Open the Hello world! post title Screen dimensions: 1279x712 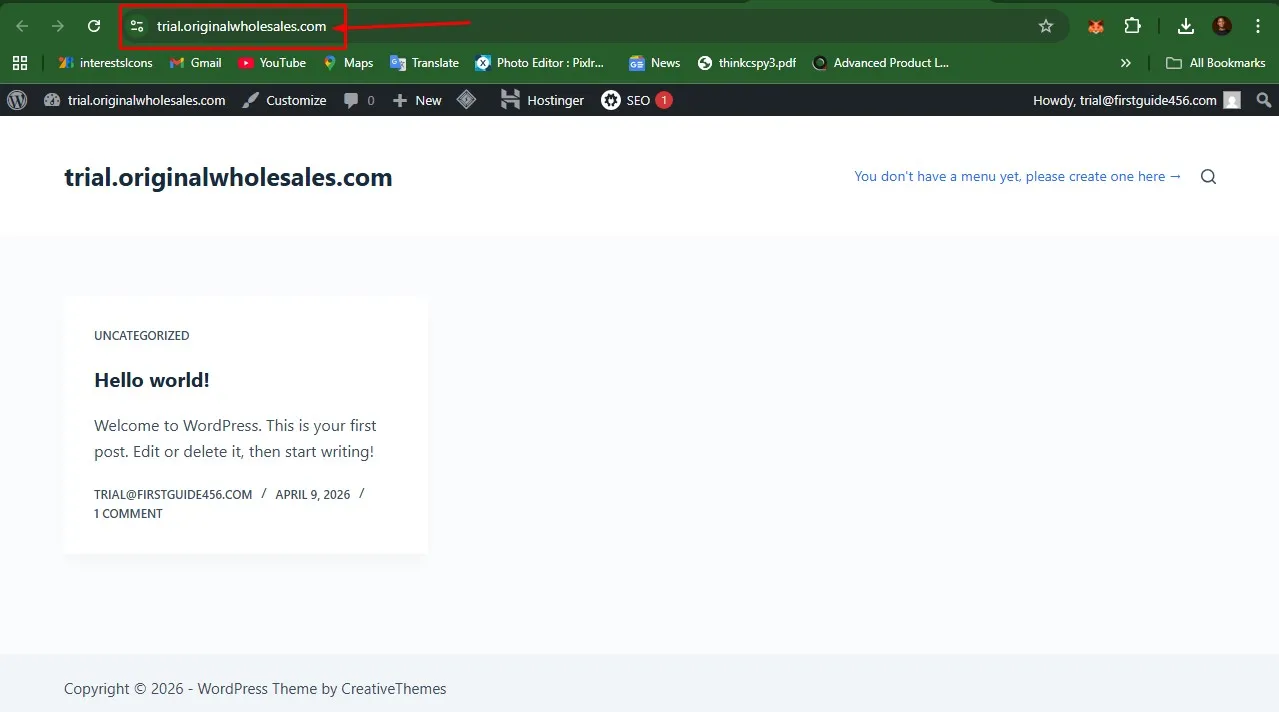[152, 380]
